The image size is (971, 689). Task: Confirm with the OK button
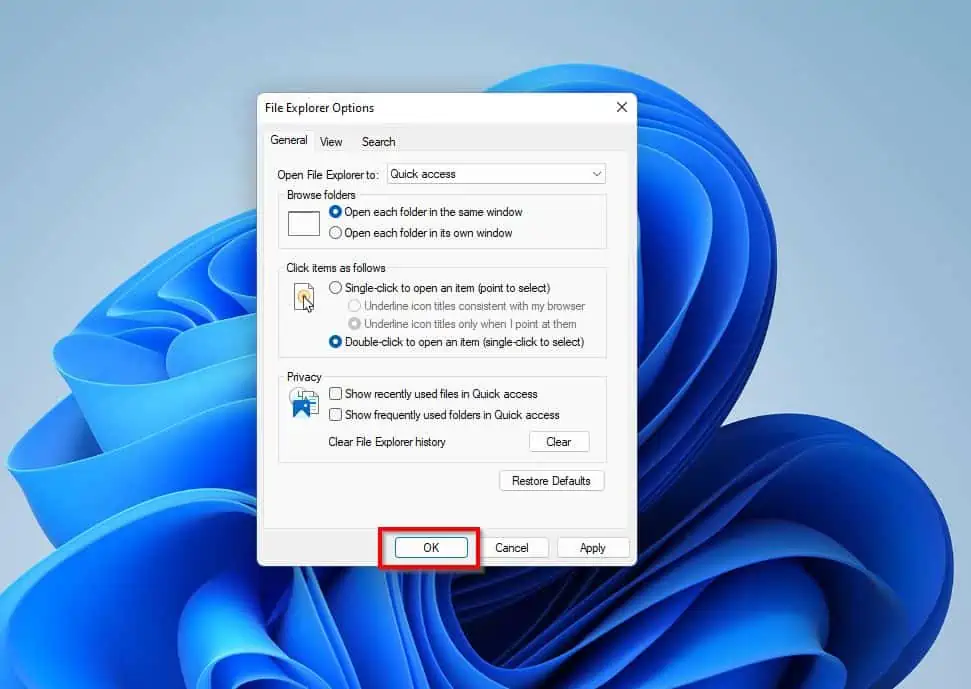pos(431,548)
